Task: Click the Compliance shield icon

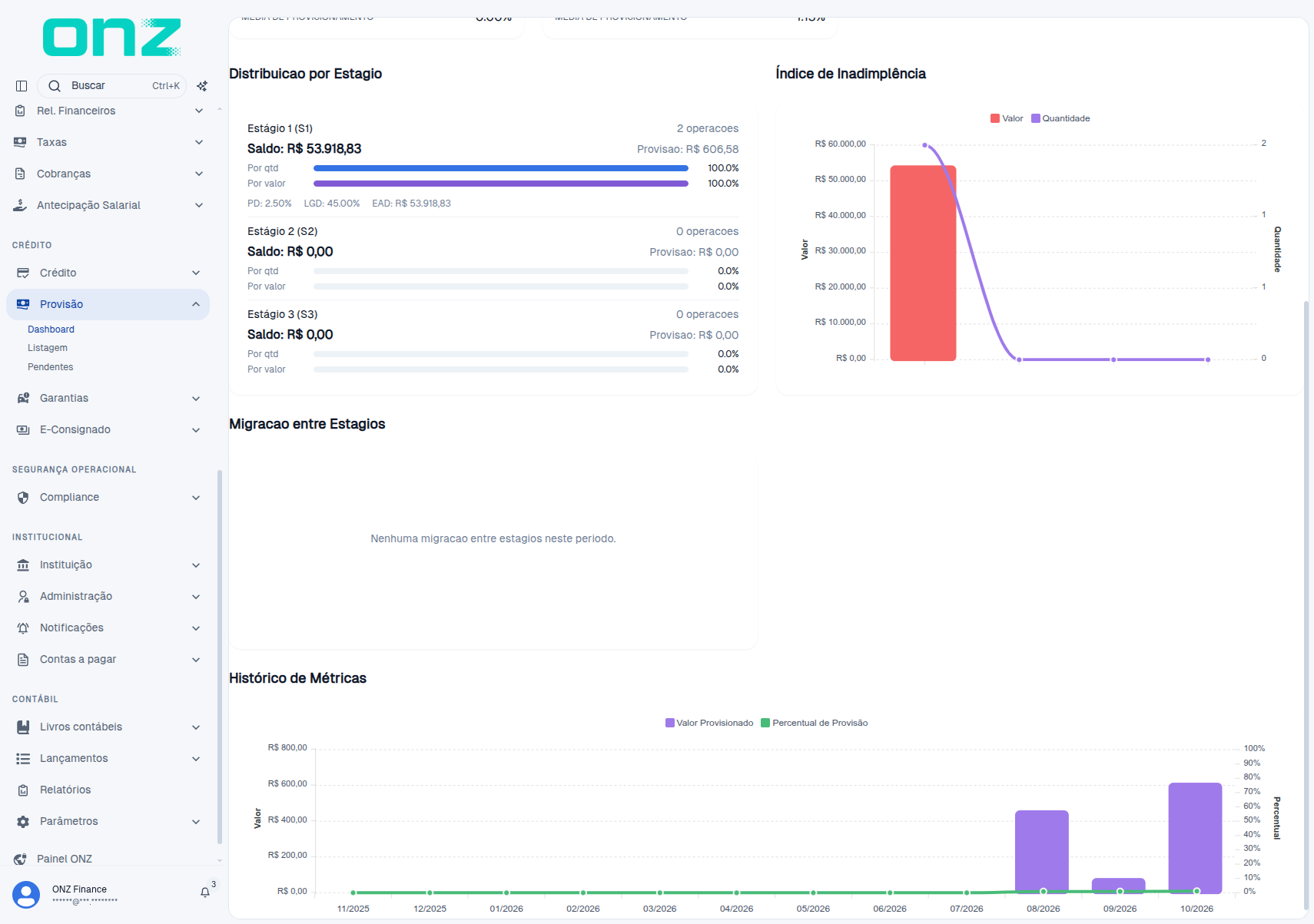Action: pyautogui.click(x=23, y=497)
